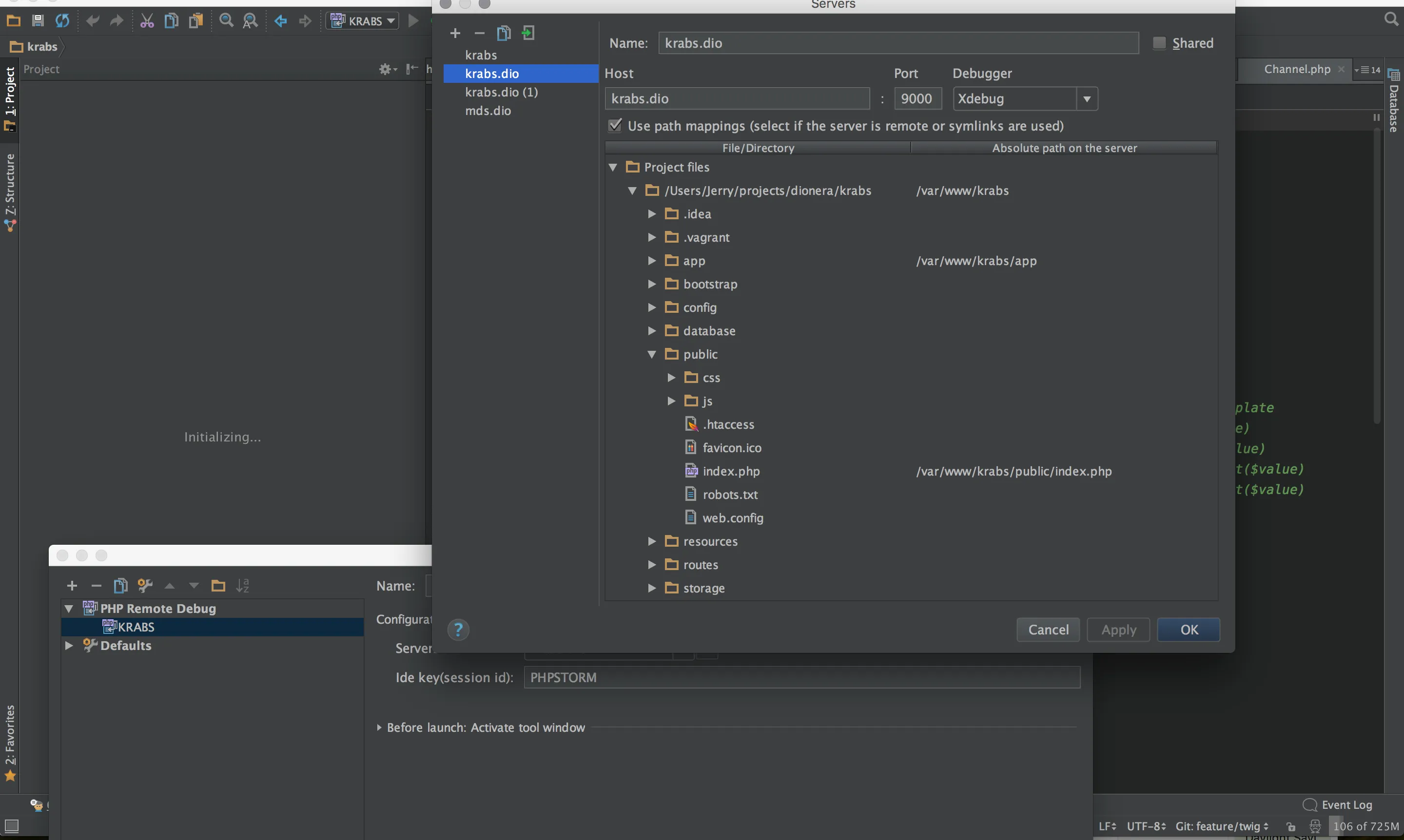Expand the resources folder node
1404x840 pixels.
tap(652, 541)
